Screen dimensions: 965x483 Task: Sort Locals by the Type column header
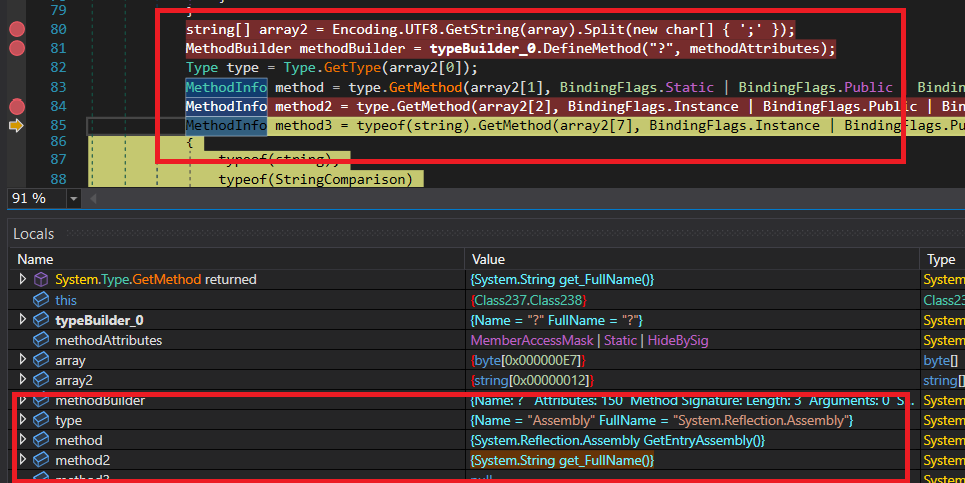click(942, 259)
